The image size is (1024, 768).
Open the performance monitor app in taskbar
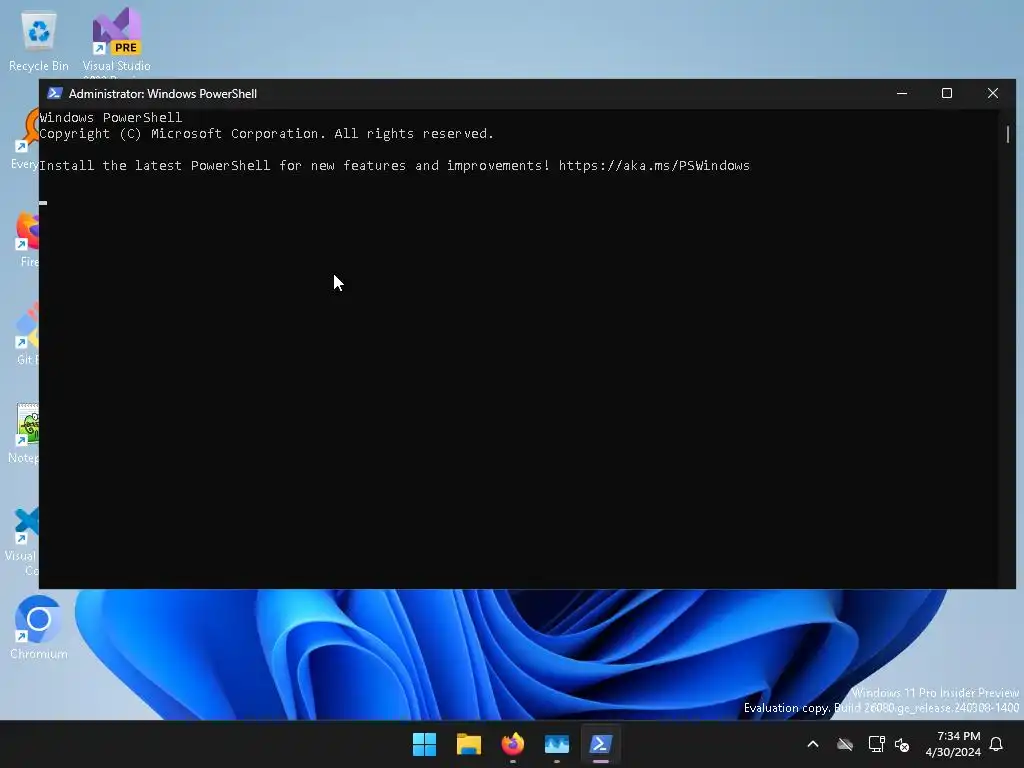556,744
